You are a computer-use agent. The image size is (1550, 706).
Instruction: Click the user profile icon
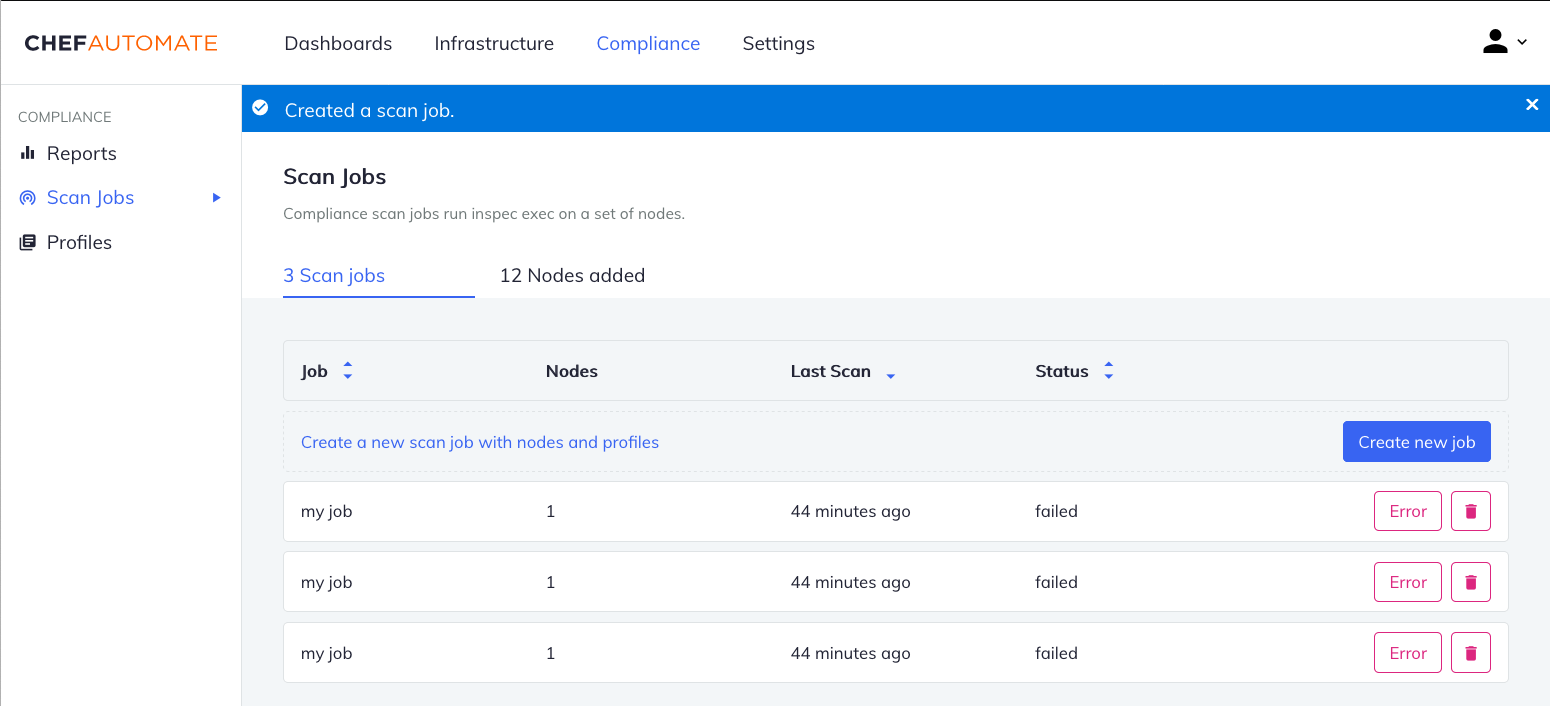coord(1494,42)
